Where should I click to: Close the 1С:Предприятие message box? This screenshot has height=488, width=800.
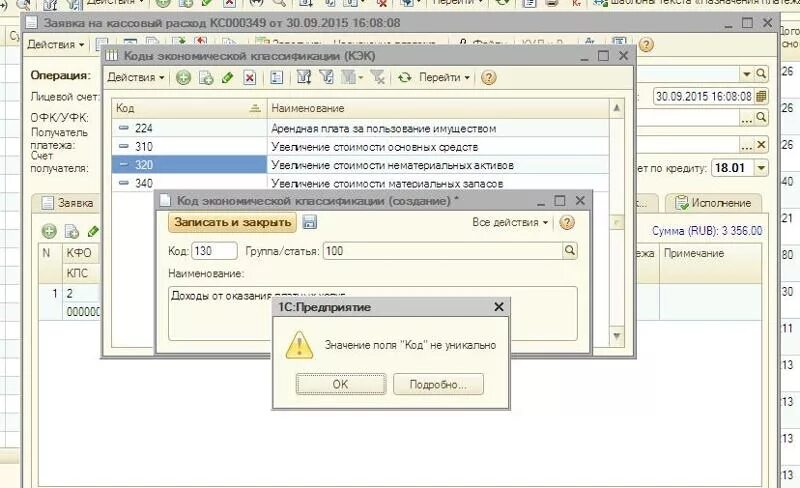click(499, 307)
